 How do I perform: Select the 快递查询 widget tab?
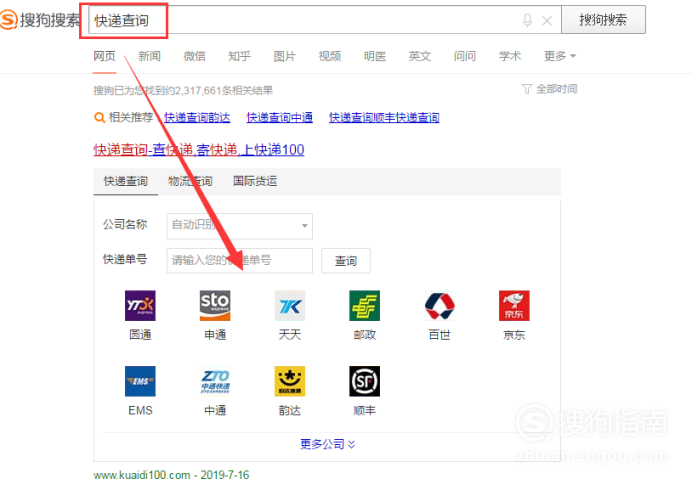point(125,181)
